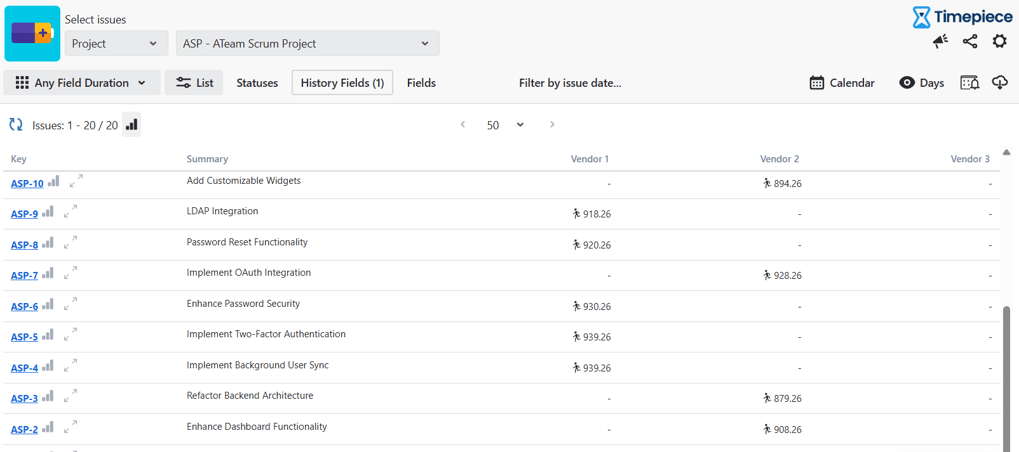Open ASP - ATeam Scrum Project dropdown
The height and width of the screenshot is (452, 1019).
(x=308, y=44)
